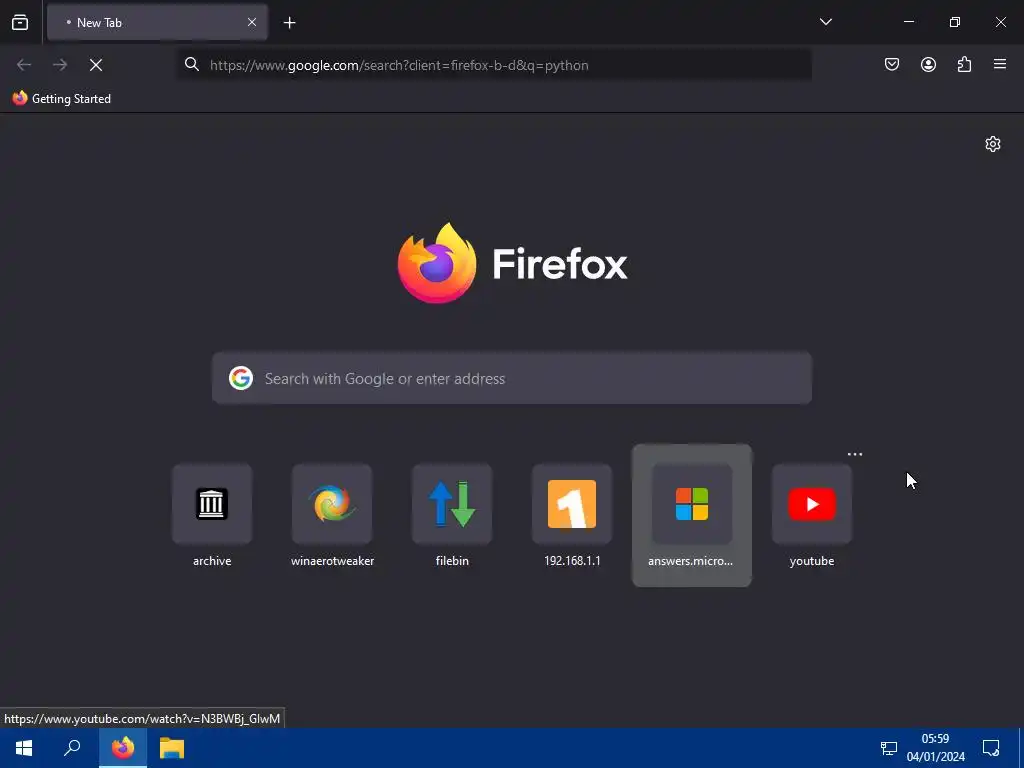The width and height of the screenshot is (1024, 768).
Task: Focus the URL address bar
Action: click(494, 65)
